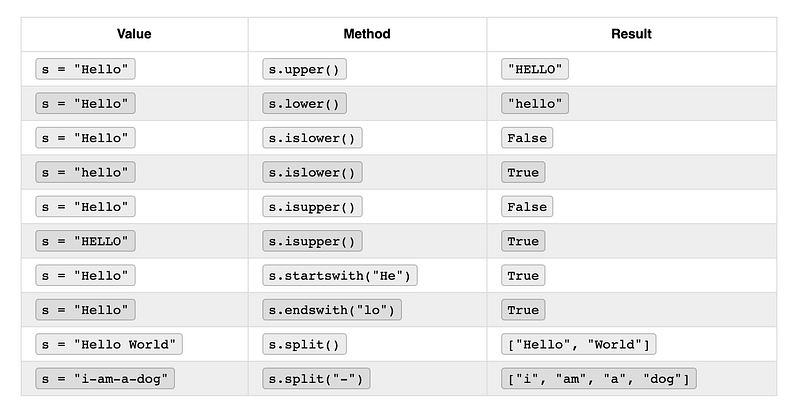Click the Result column header

pos(631,34)
